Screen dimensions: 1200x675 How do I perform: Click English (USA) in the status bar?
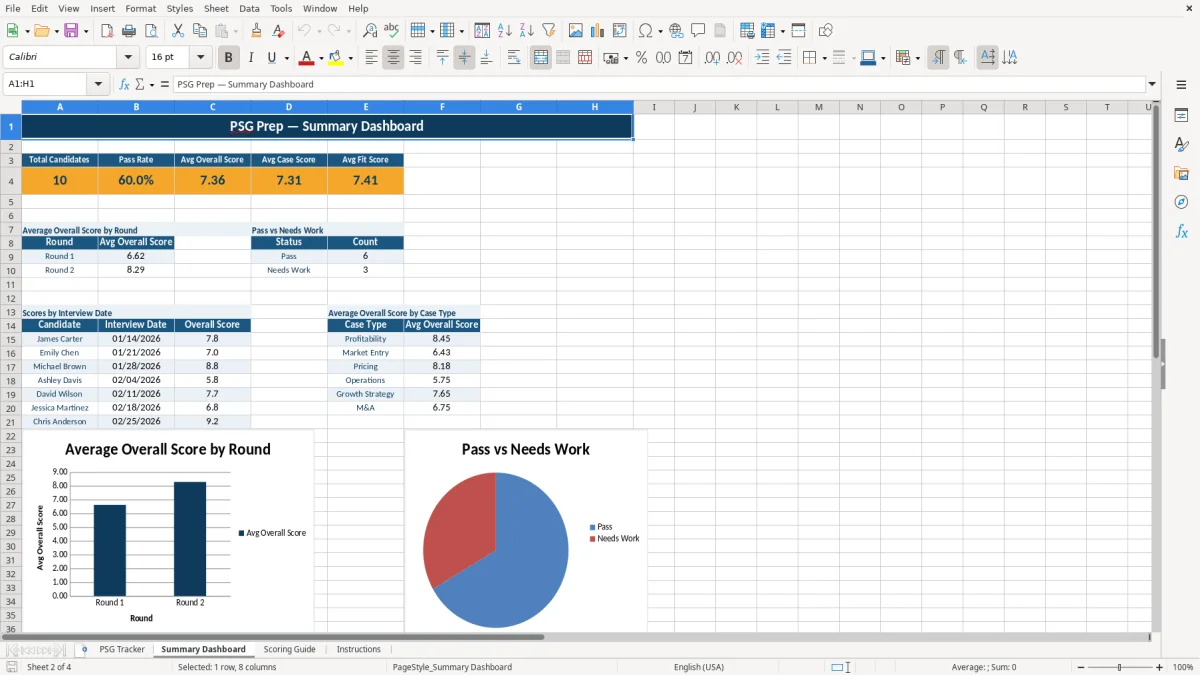tap(699, 667)
